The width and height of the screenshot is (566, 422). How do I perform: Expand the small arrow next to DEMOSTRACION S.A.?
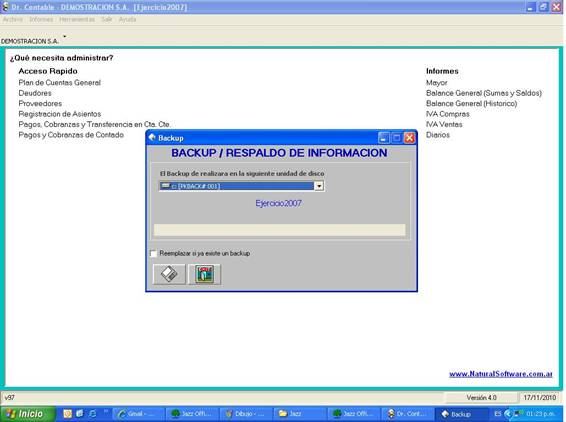coord(65,36)
